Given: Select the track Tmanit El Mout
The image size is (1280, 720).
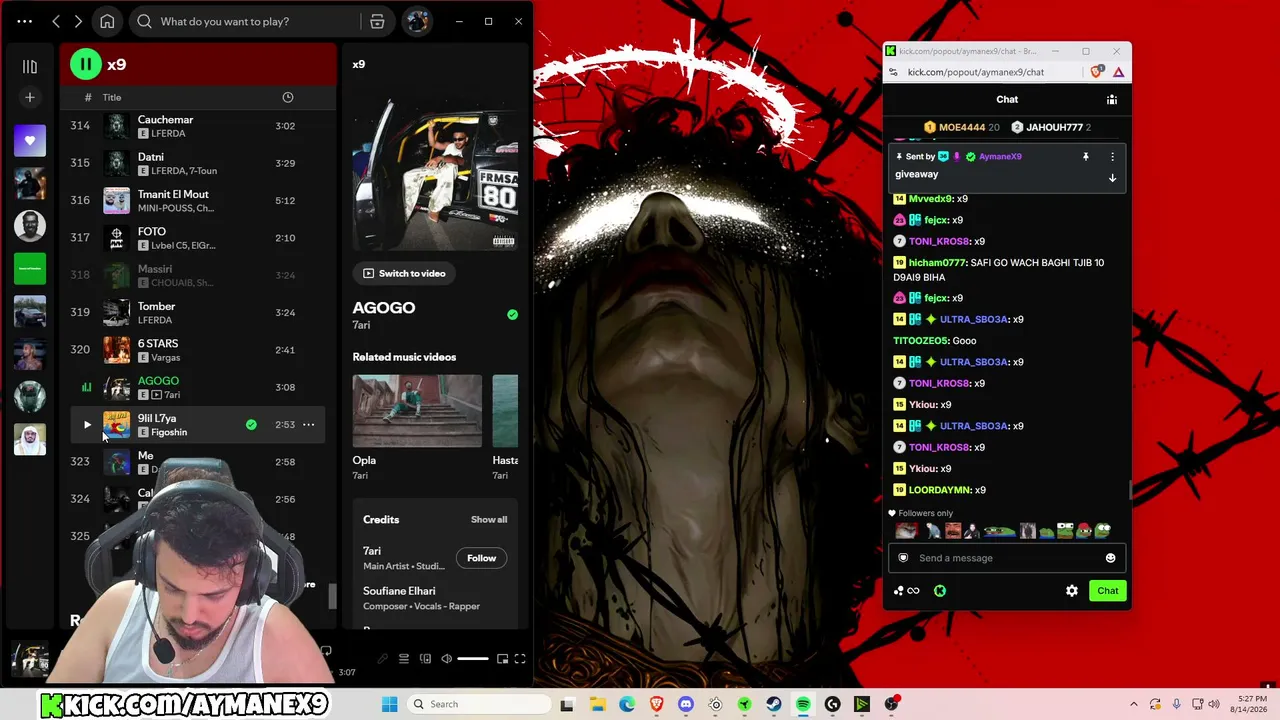Looking at the screenshot, I should [197, 200].
